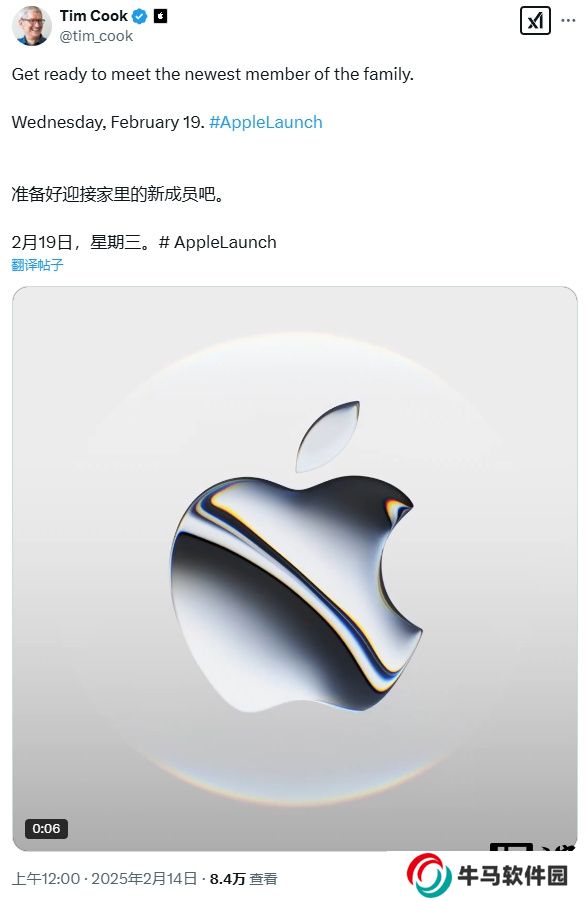View the 8.4万 查看 view count

[244, 879]
